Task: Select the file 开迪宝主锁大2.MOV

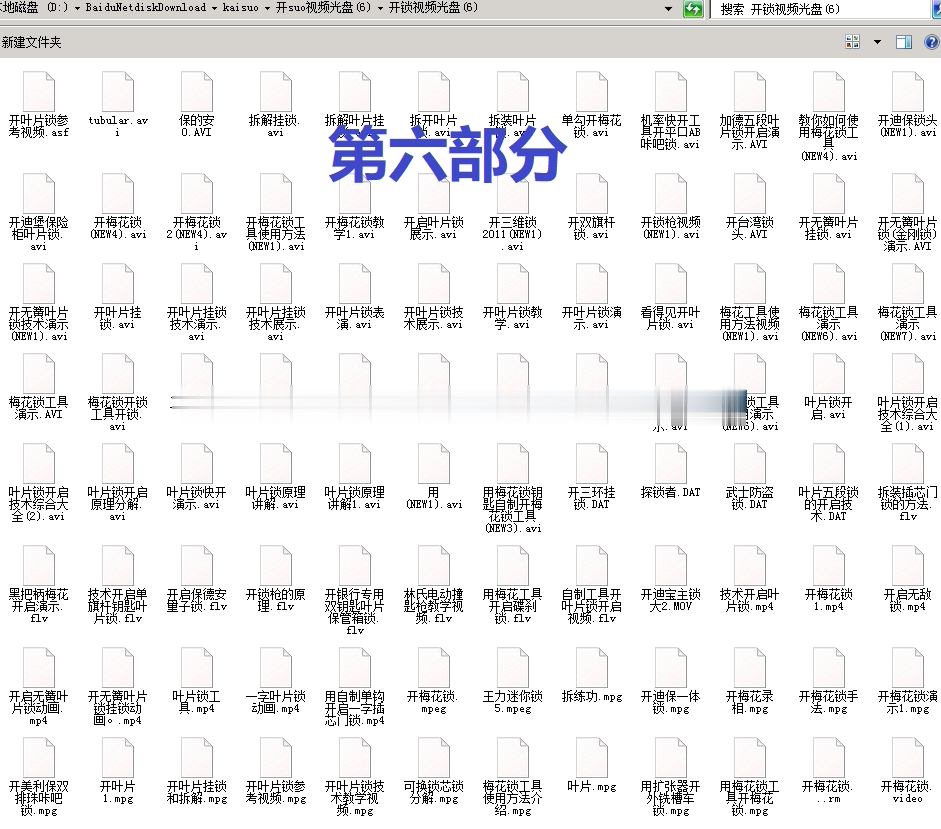Action: 670,579
